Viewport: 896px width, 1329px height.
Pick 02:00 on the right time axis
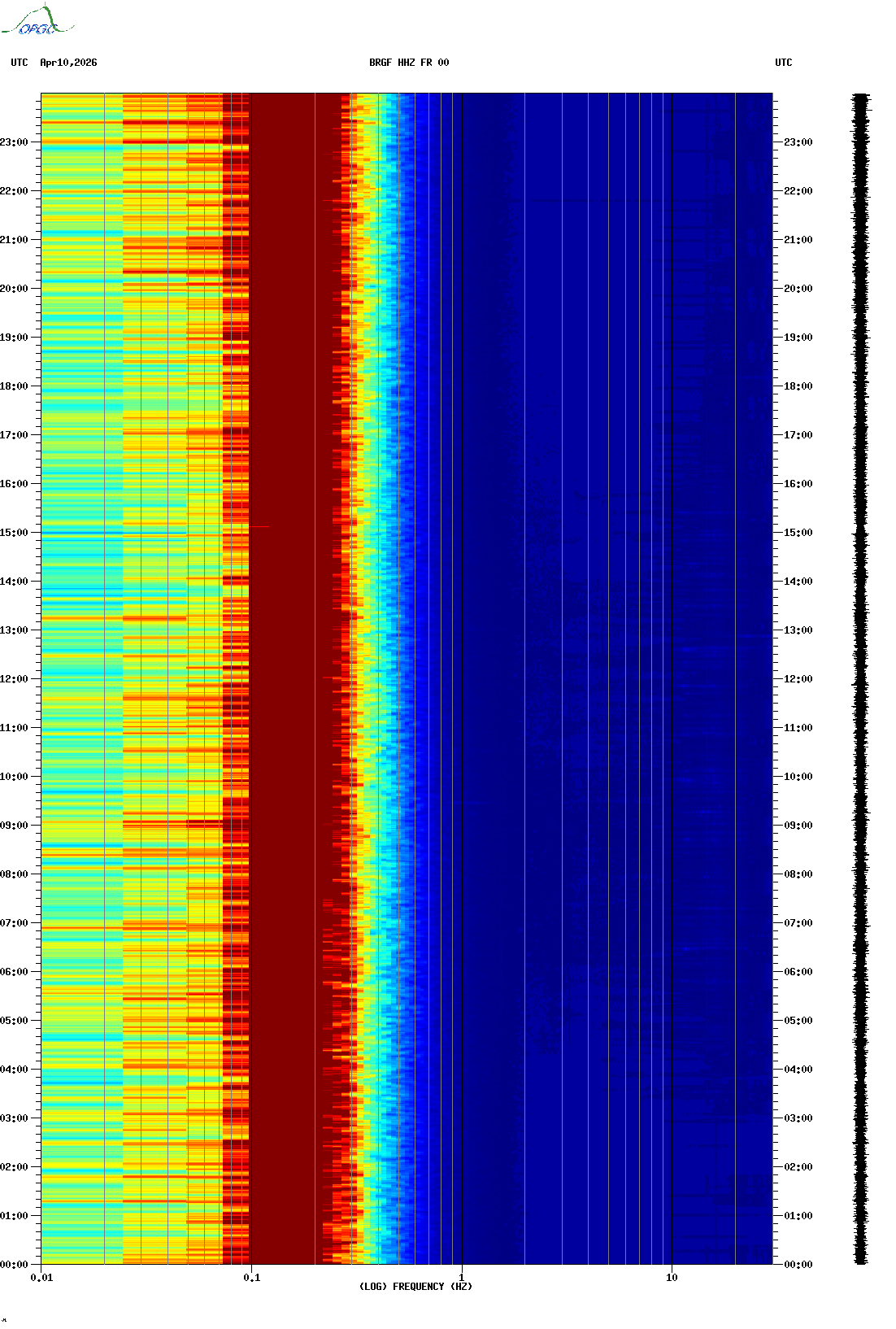[798, 1167]
